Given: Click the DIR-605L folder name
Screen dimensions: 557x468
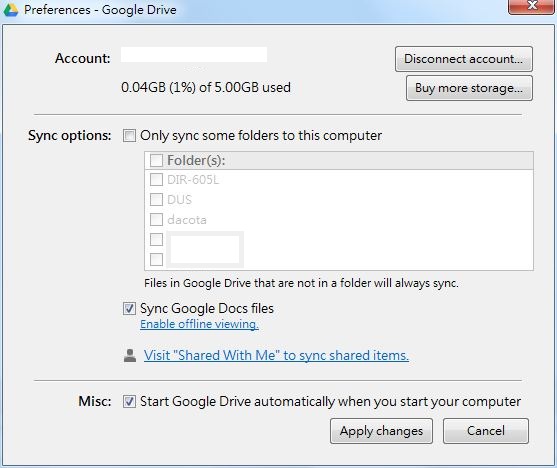Looking at the screenshot, I should coord(193,180).
